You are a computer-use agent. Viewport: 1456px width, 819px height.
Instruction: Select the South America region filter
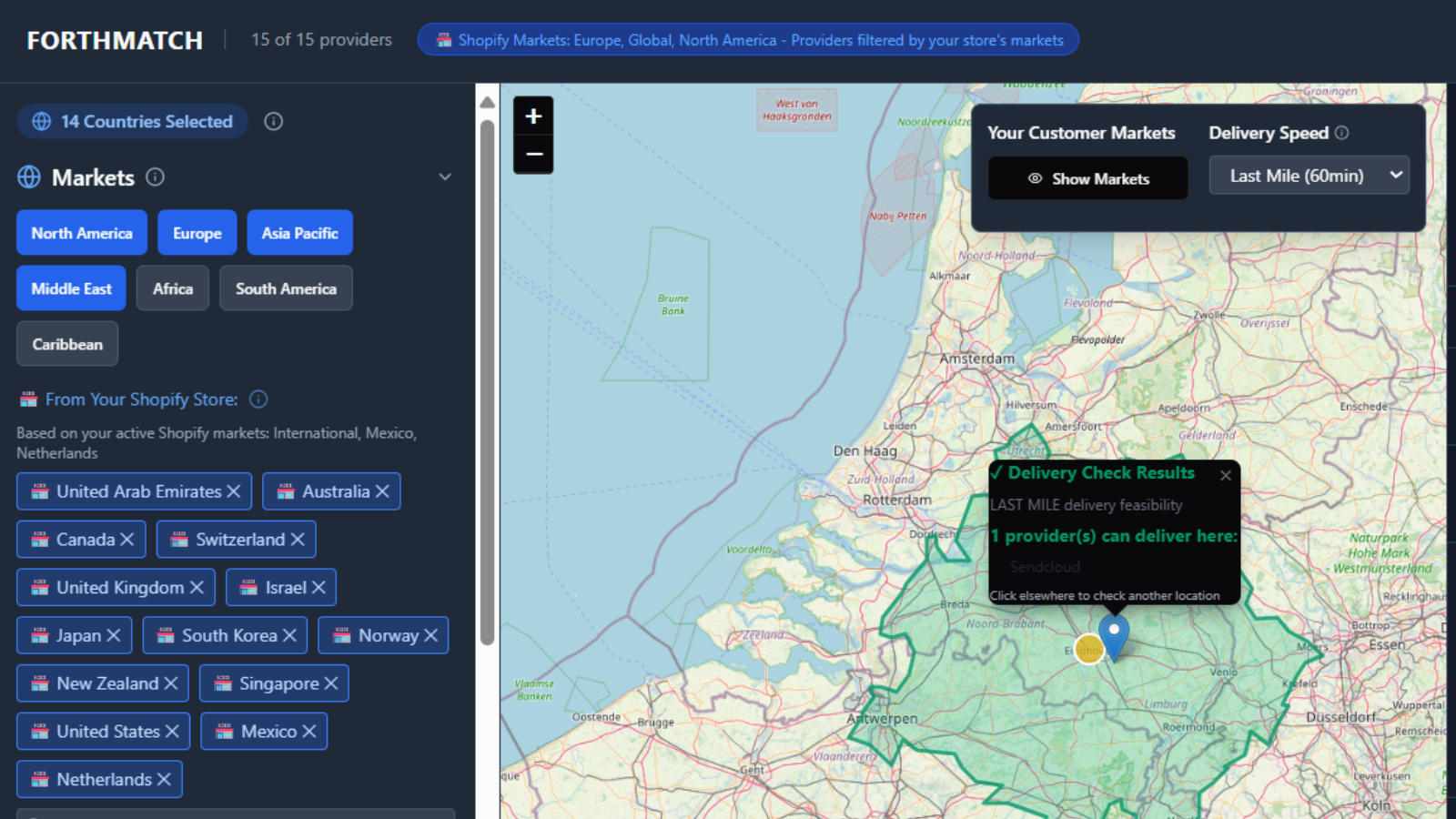click(286, 288)
